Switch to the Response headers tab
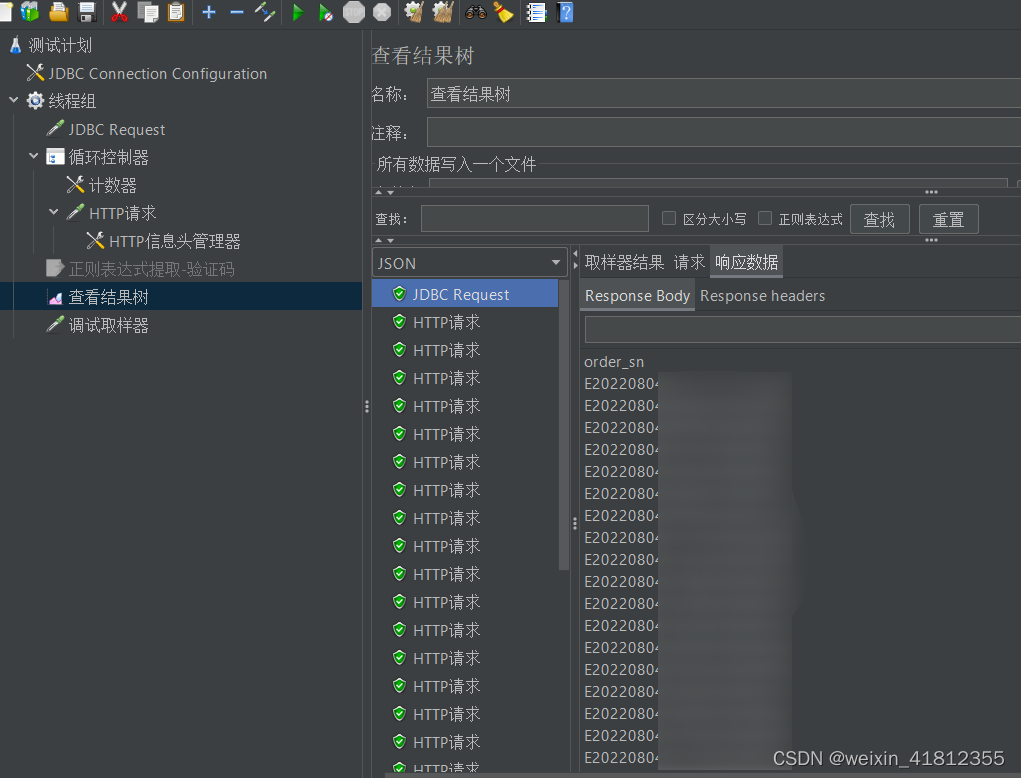This screenshot has width=1021, height=778. pos(763,295)
